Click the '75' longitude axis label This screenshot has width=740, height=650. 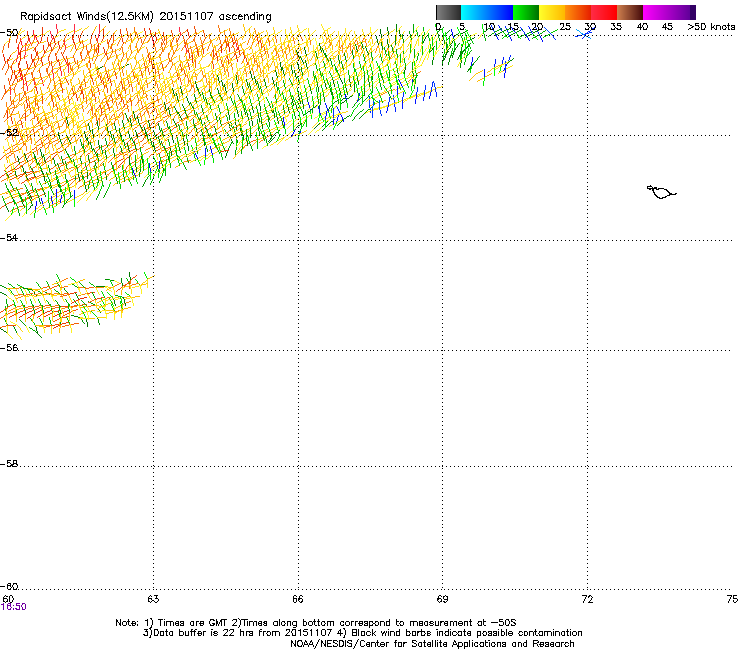(x=732, y=599)
